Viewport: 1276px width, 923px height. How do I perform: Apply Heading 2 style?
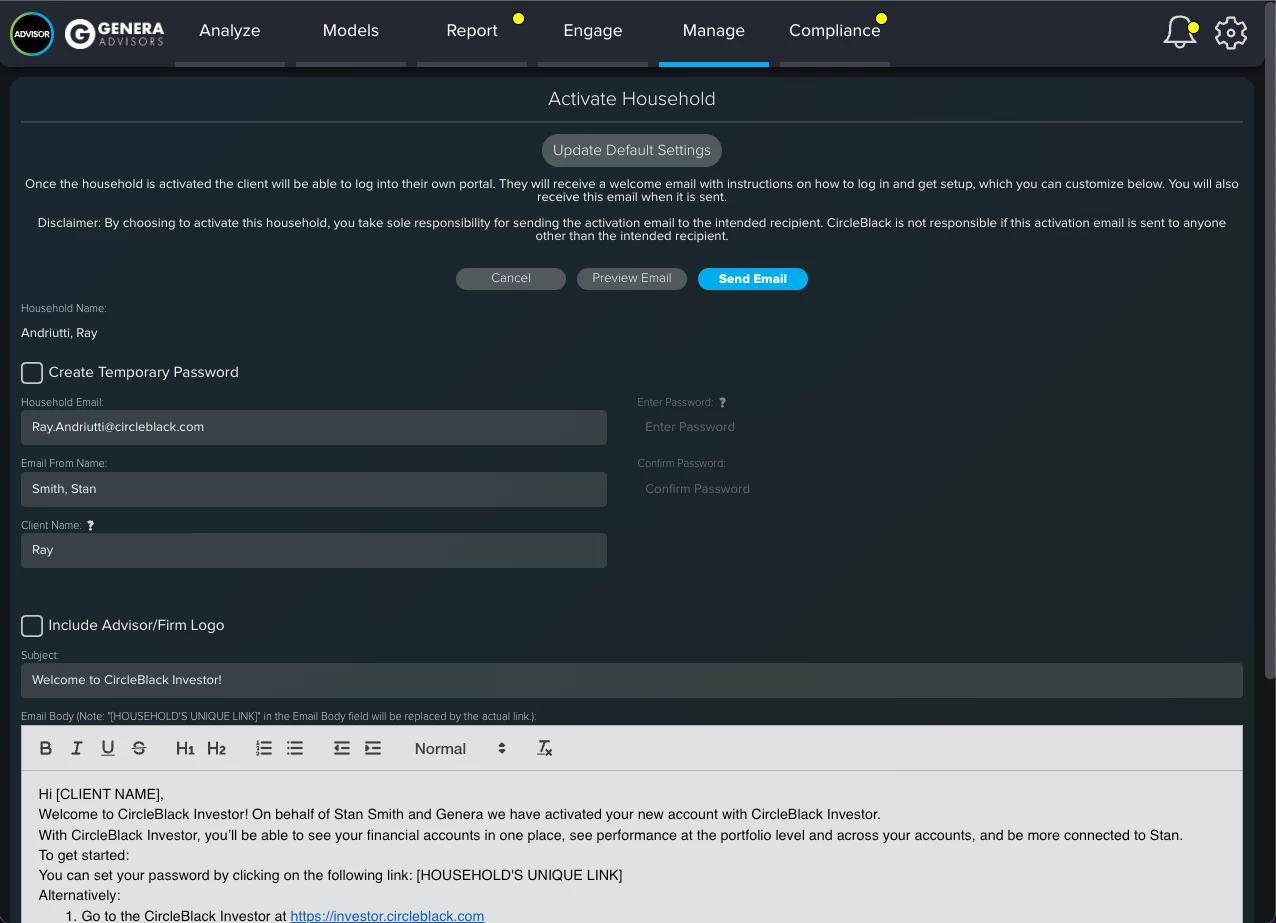[x=216, y=748]
